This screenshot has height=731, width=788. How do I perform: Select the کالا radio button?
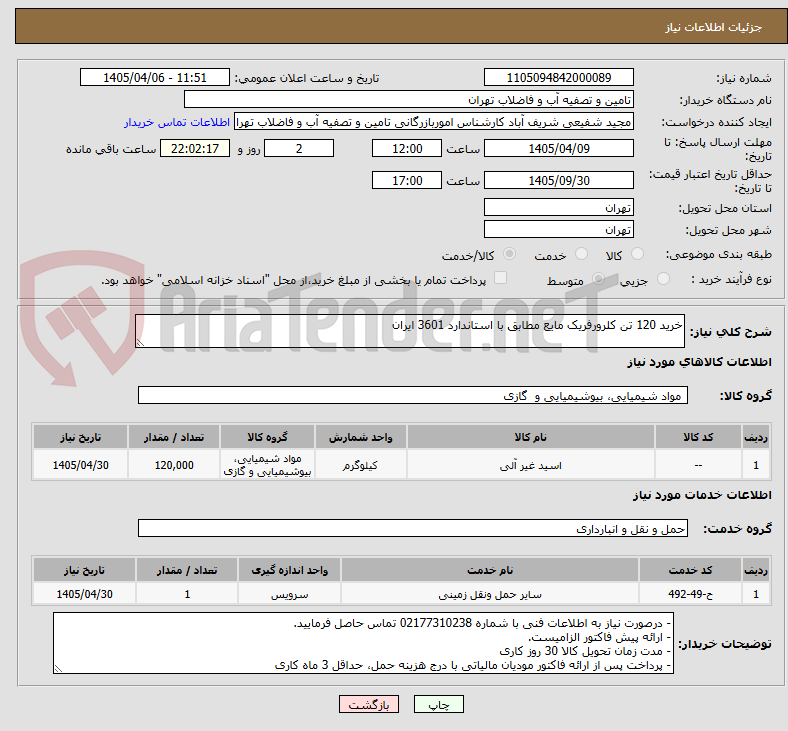pos(637,254)
